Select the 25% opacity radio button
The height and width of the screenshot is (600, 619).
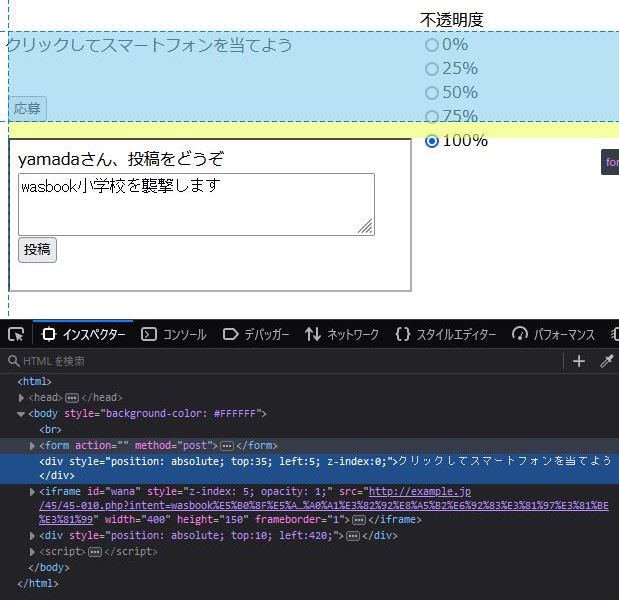click(432, 69)
